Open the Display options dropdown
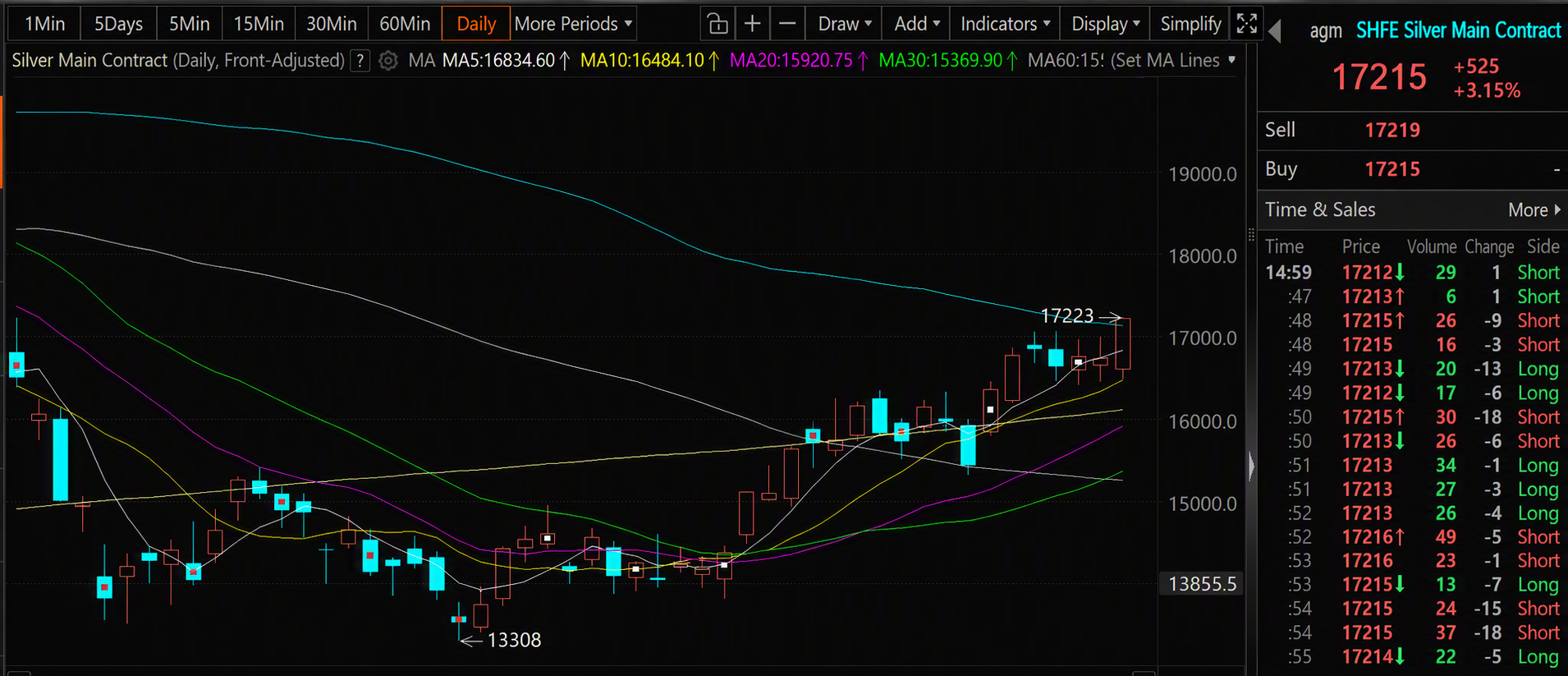The width and height of the screenshot is (1568, 676). (x=1105, y=24)
